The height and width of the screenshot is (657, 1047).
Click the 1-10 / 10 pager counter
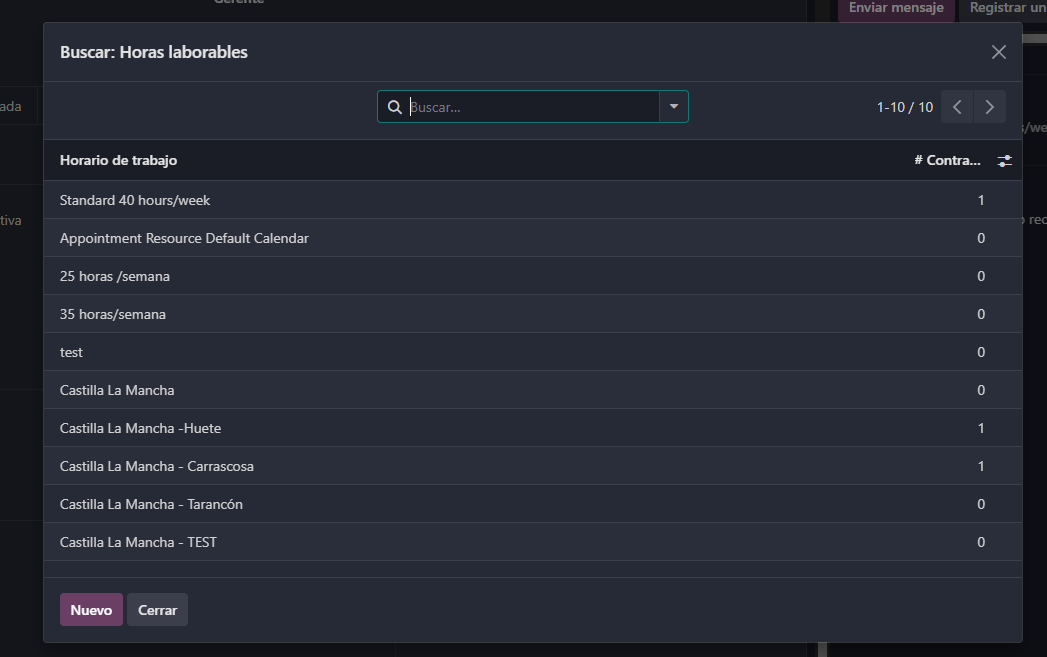[904, 107]
